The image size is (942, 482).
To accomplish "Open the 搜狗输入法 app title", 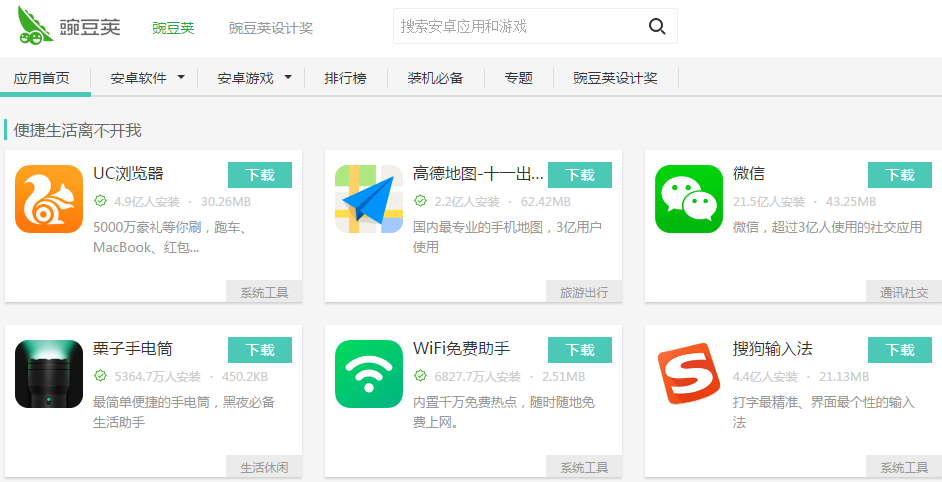I will click(773, 349).
